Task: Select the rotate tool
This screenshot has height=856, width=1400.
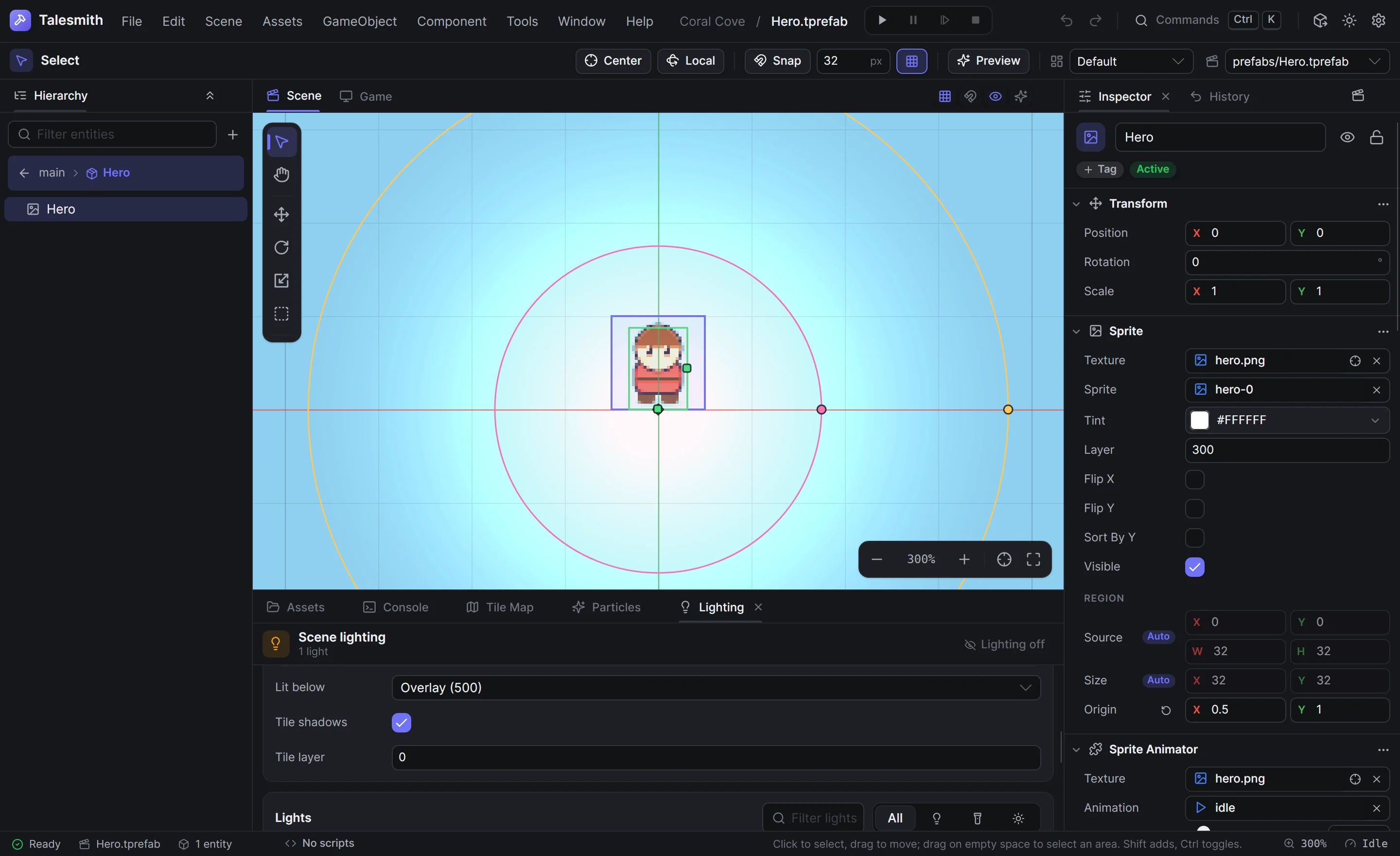Action: 281,247
